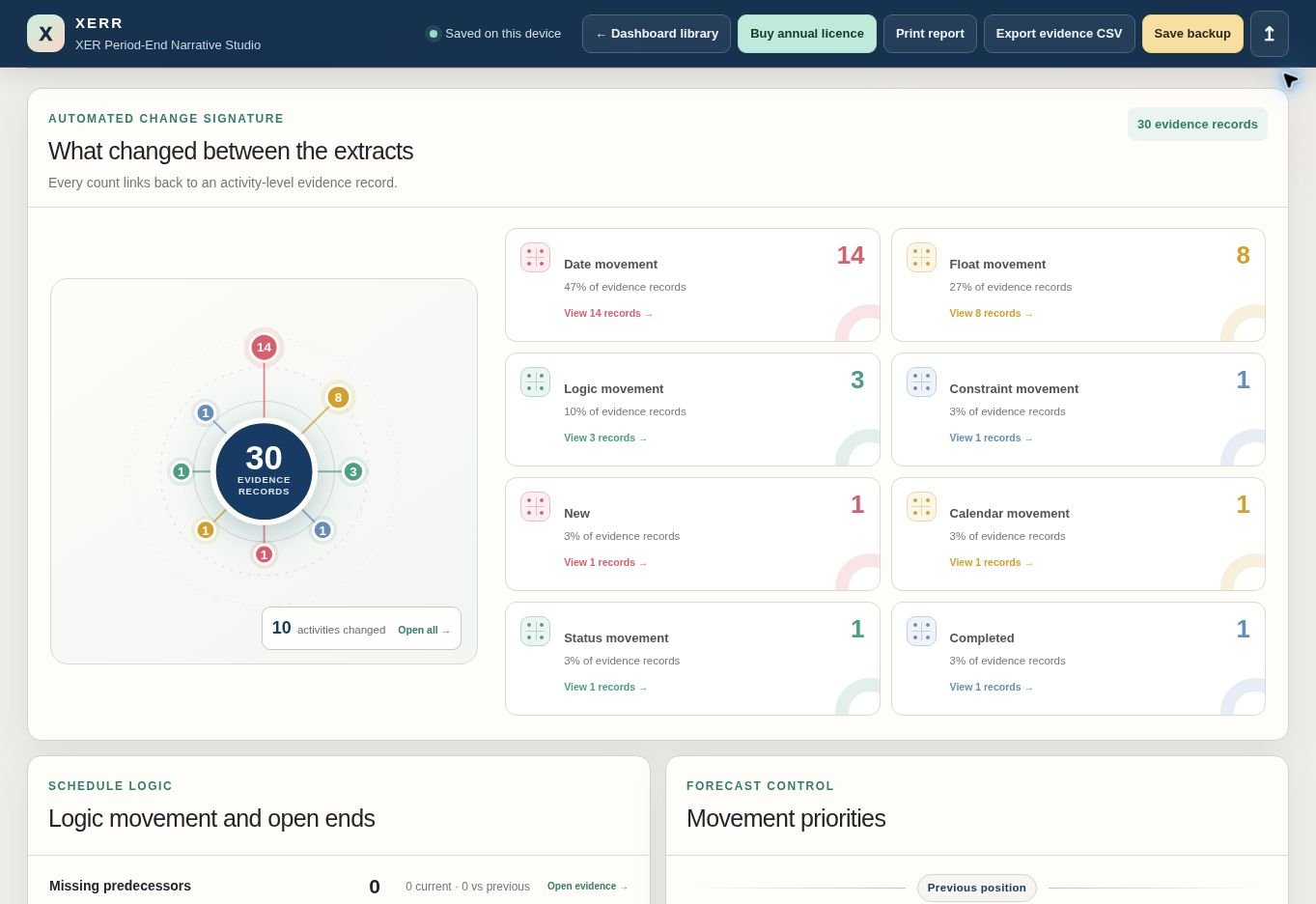Click 'Movement priorities' heading
Screen dimensions: 1316x904
(786, 818)
